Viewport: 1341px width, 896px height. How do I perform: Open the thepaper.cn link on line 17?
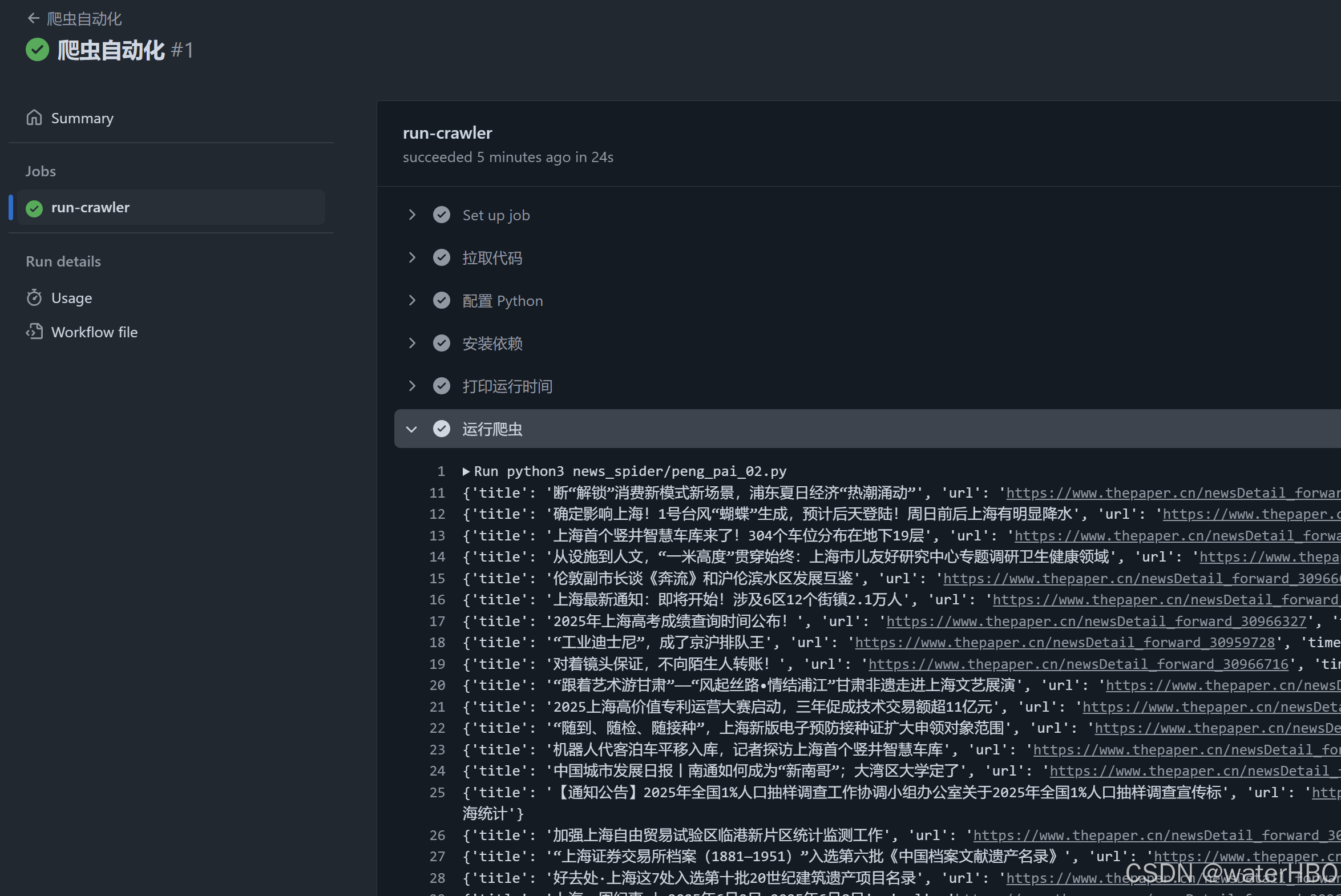click(1096, 621)
